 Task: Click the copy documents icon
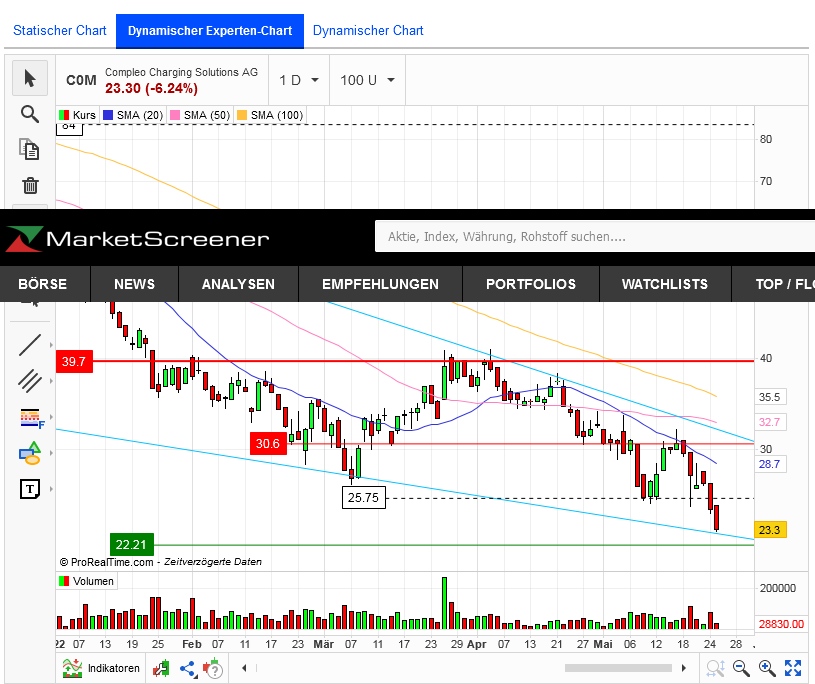point(30,149)
